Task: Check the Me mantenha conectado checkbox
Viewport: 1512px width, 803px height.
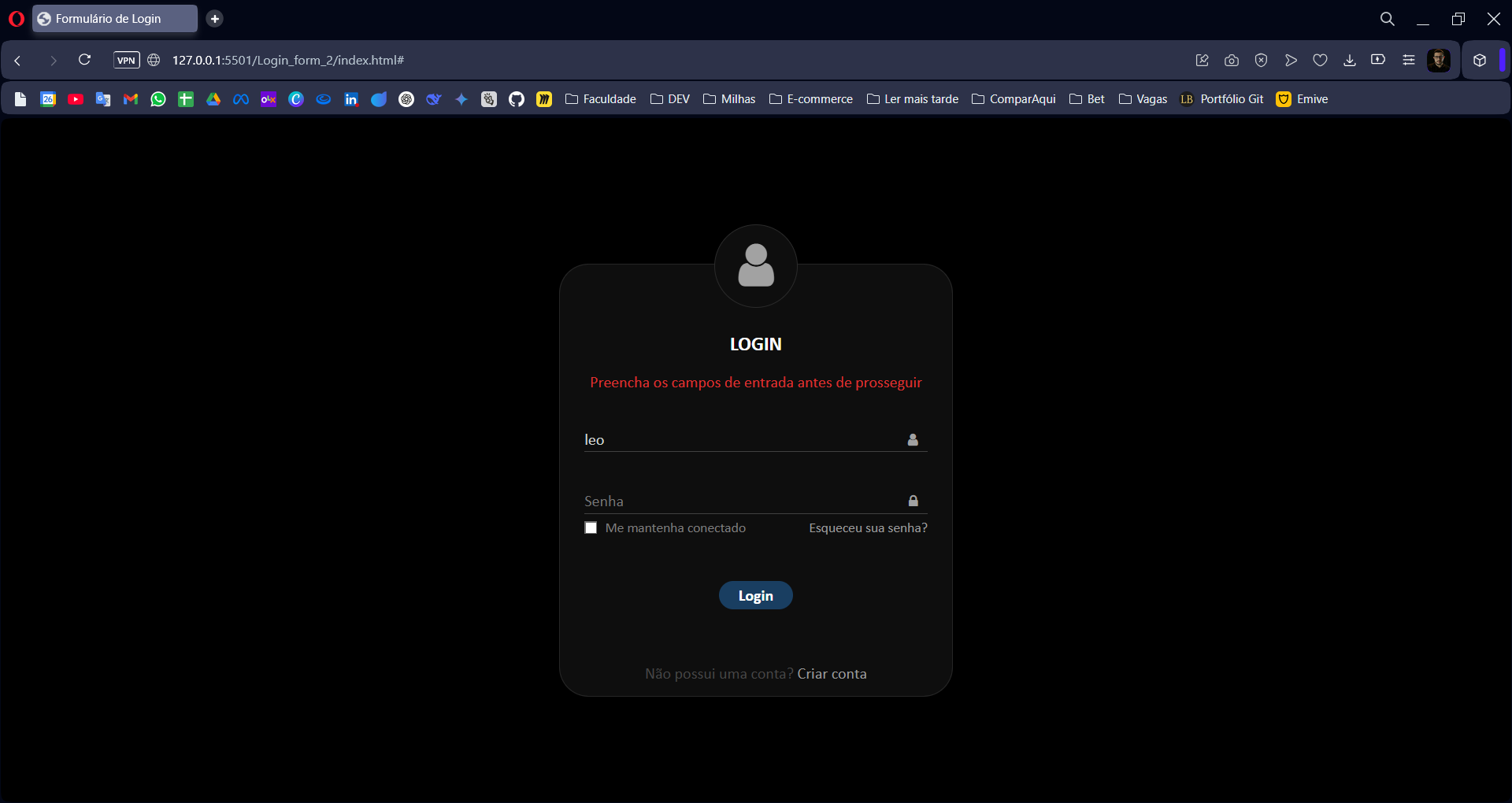Action: click(x=591, y=528)
